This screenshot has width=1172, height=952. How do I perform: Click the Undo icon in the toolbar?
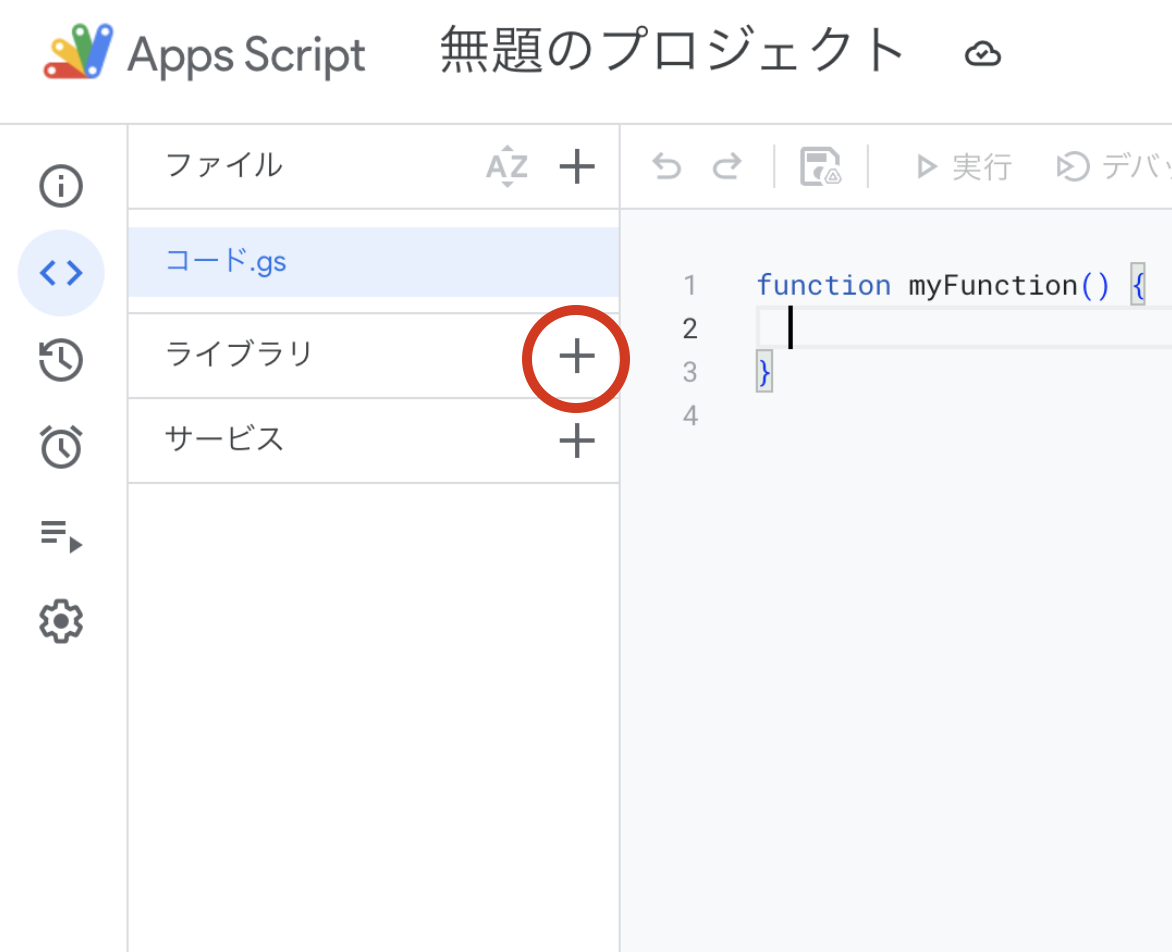[666, 167]
